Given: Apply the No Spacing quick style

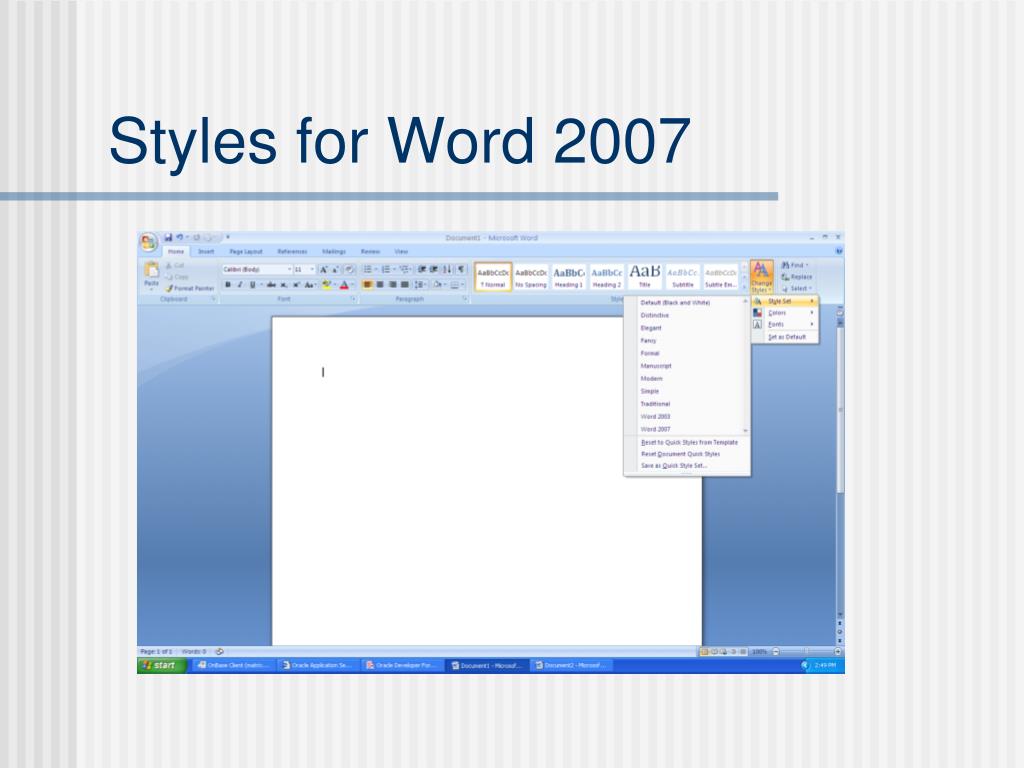Looking at the screenshot, I should click(x=531, y=277).
